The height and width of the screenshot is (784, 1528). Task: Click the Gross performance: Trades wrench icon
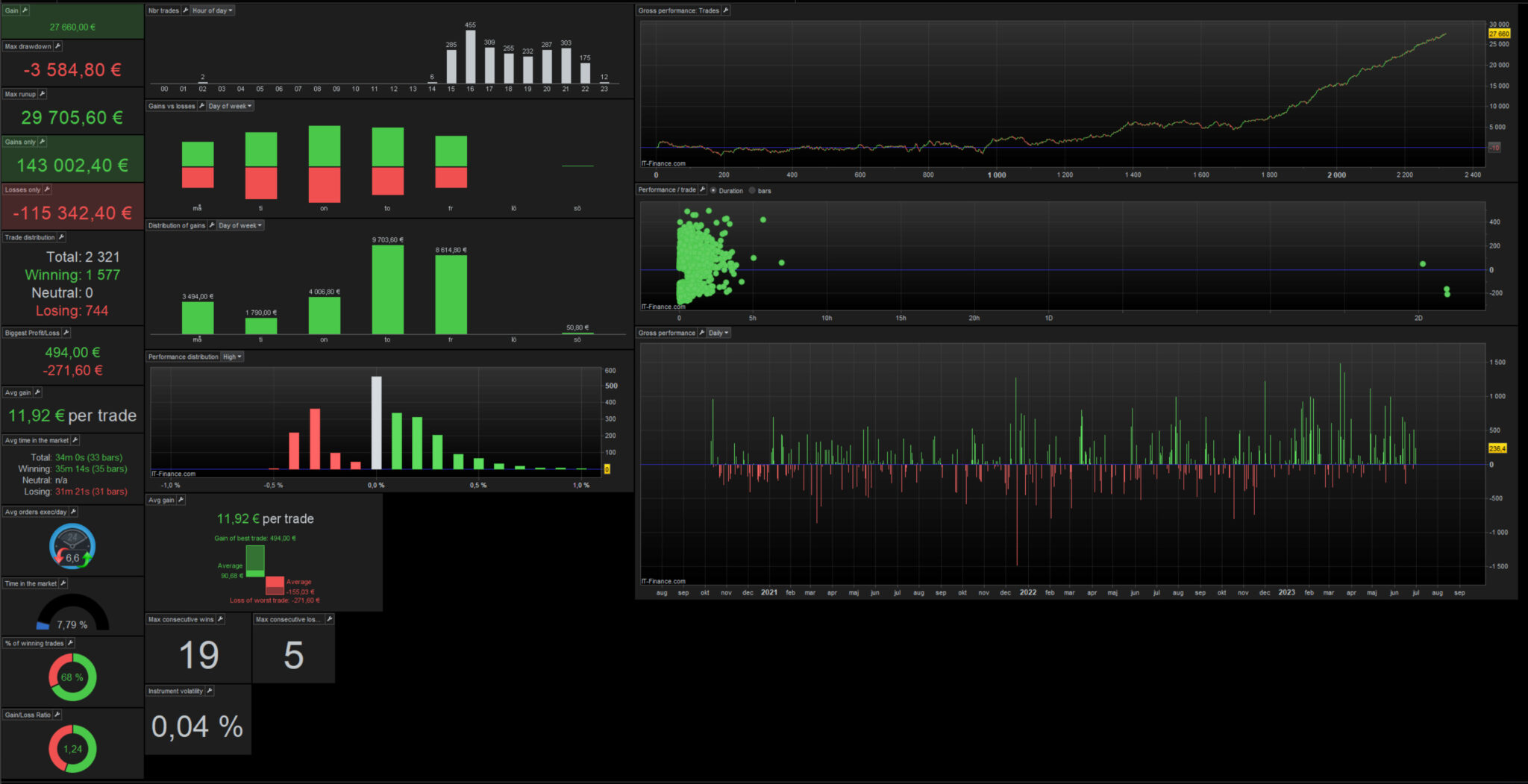coord(725,10)
